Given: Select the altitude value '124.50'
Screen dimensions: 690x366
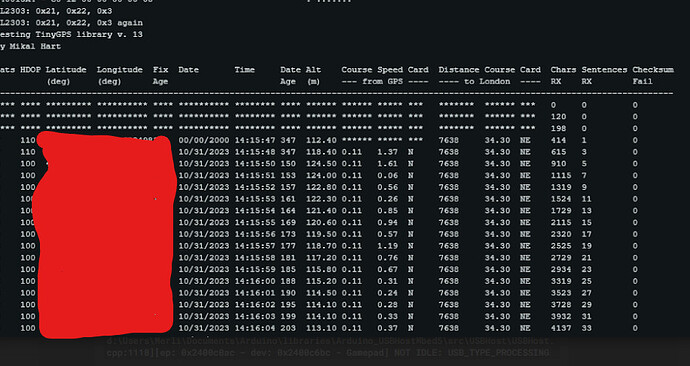Looking at the screenshot, I should 321,164.
